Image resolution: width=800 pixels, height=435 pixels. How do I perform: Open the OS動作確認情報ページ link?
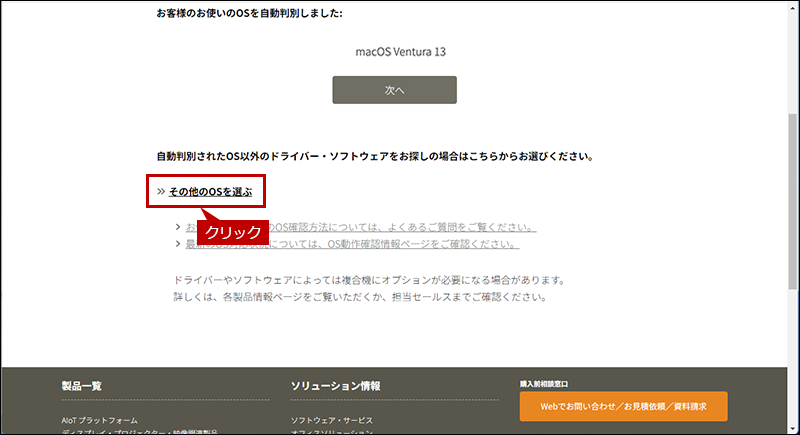352,244
